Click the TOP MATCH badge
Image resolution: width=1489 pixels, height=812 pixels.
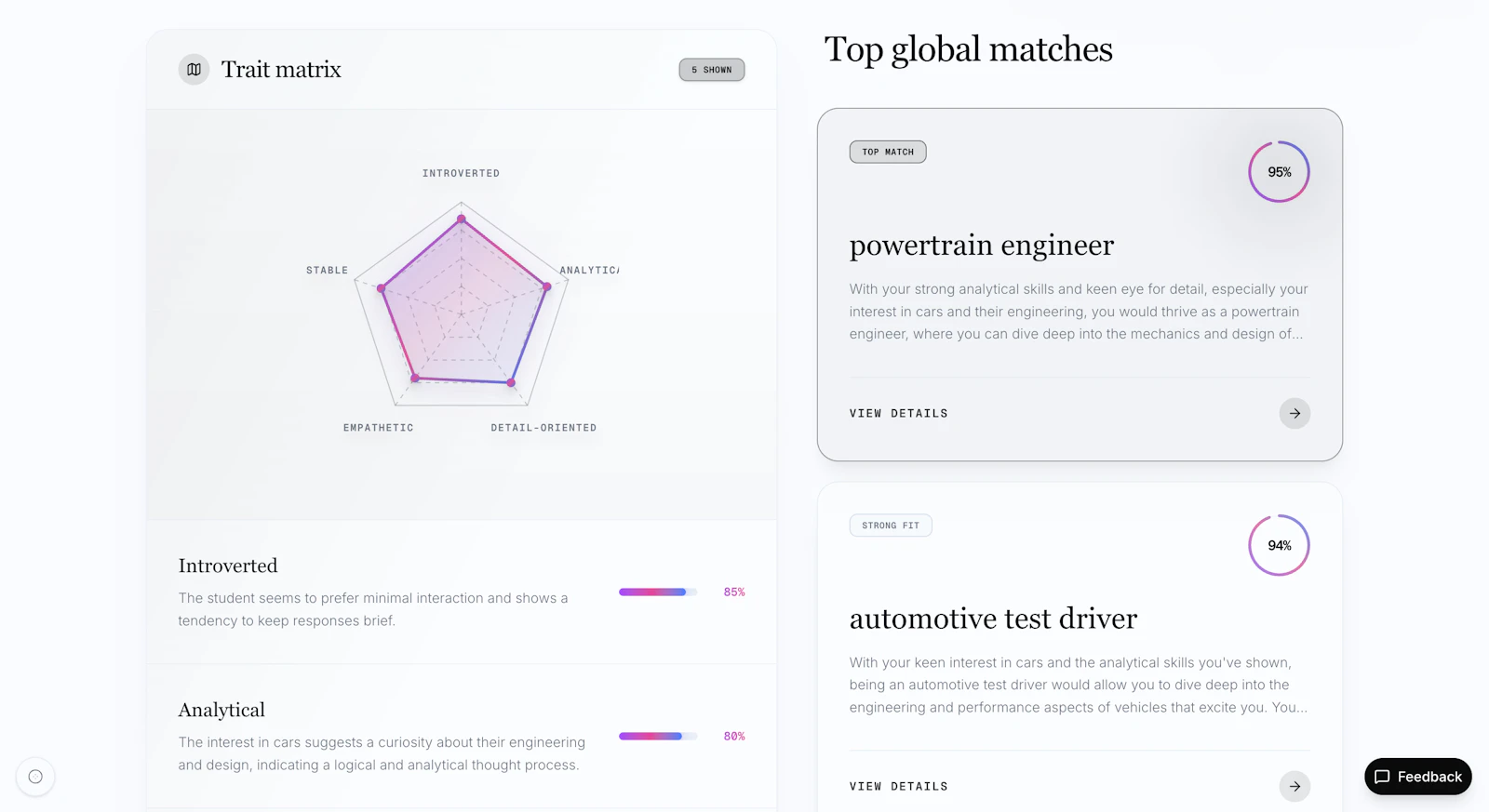tap(888, 152)
